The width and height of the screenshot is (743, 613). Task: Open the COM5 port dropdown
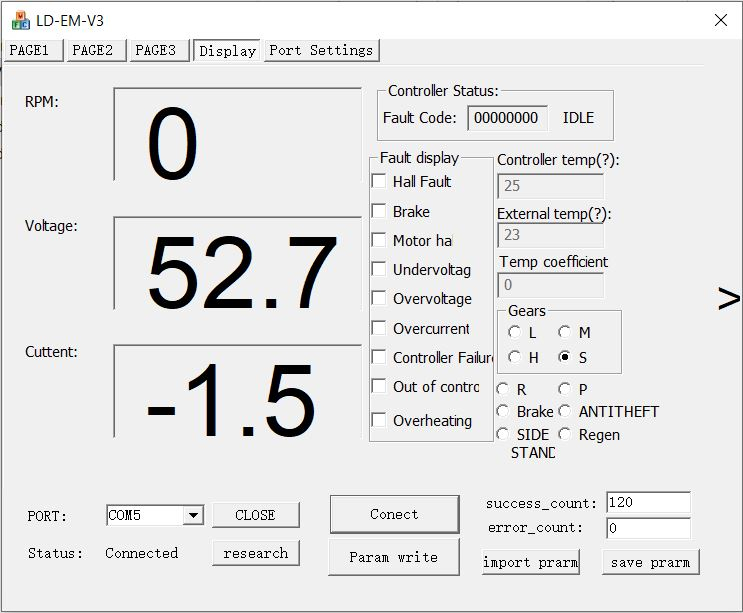193,515
